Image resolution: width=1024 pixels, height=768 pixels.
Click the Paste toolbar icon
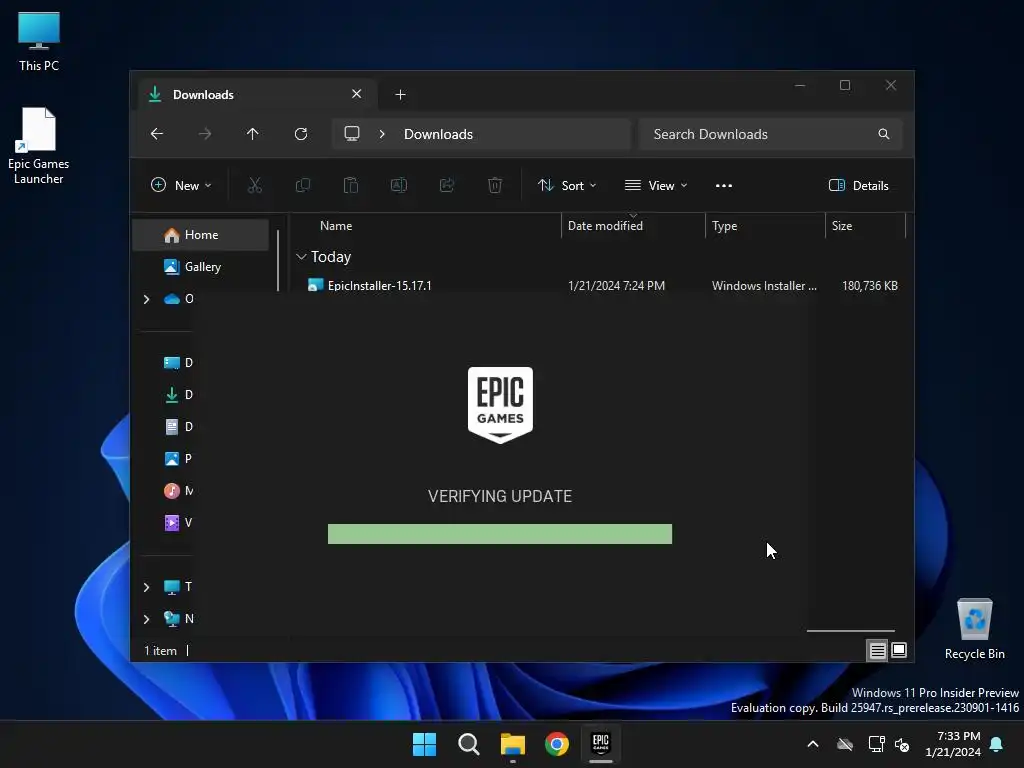pos(351,185)
